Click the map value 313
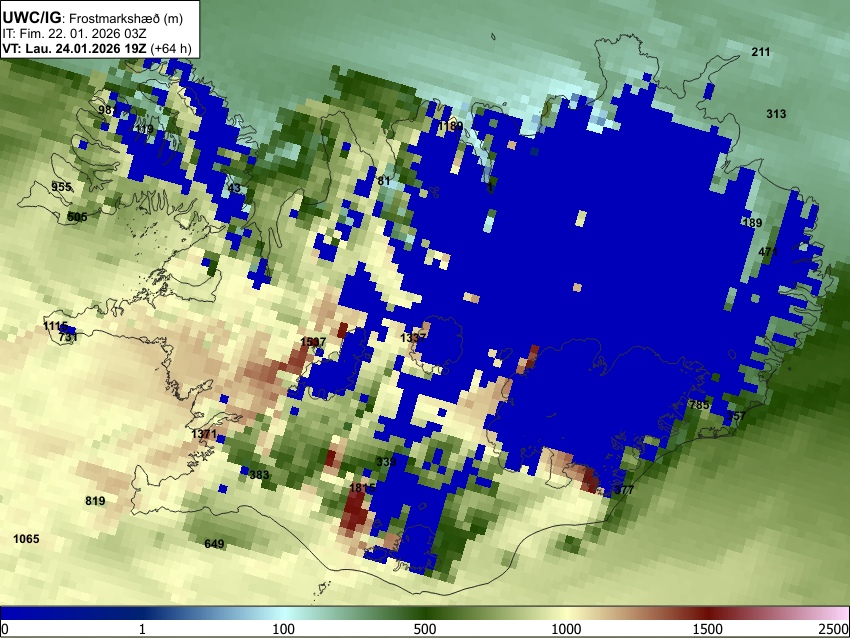The image size is (850, 638). pyautogui.click(x=776, y=114)
